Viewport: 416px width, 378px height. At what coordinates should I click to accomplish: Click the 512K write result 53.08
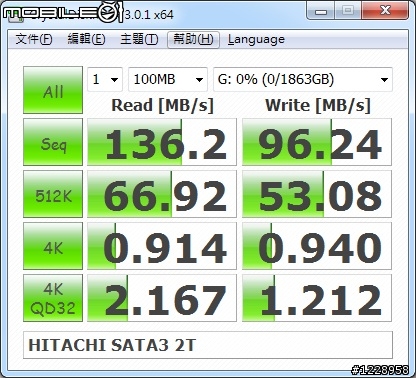coord(317,194)
